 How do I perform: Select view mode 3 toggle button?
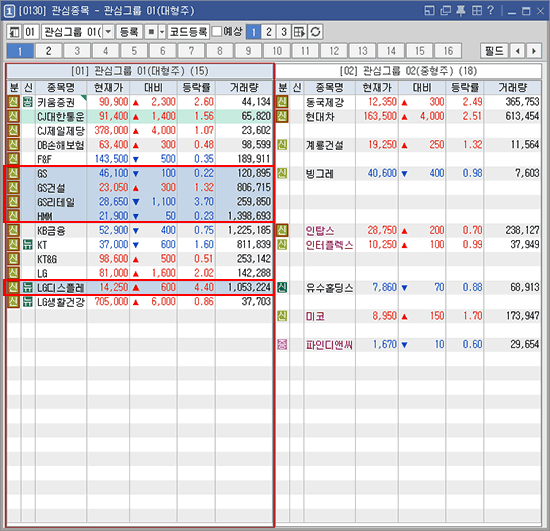click(x=284, y=32)
